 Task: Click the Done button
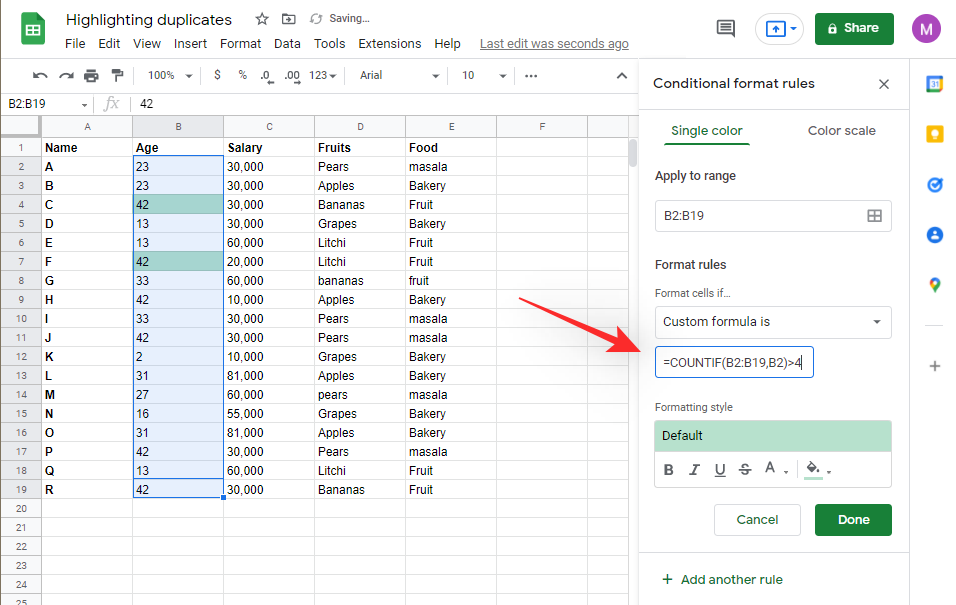point(853,519)
